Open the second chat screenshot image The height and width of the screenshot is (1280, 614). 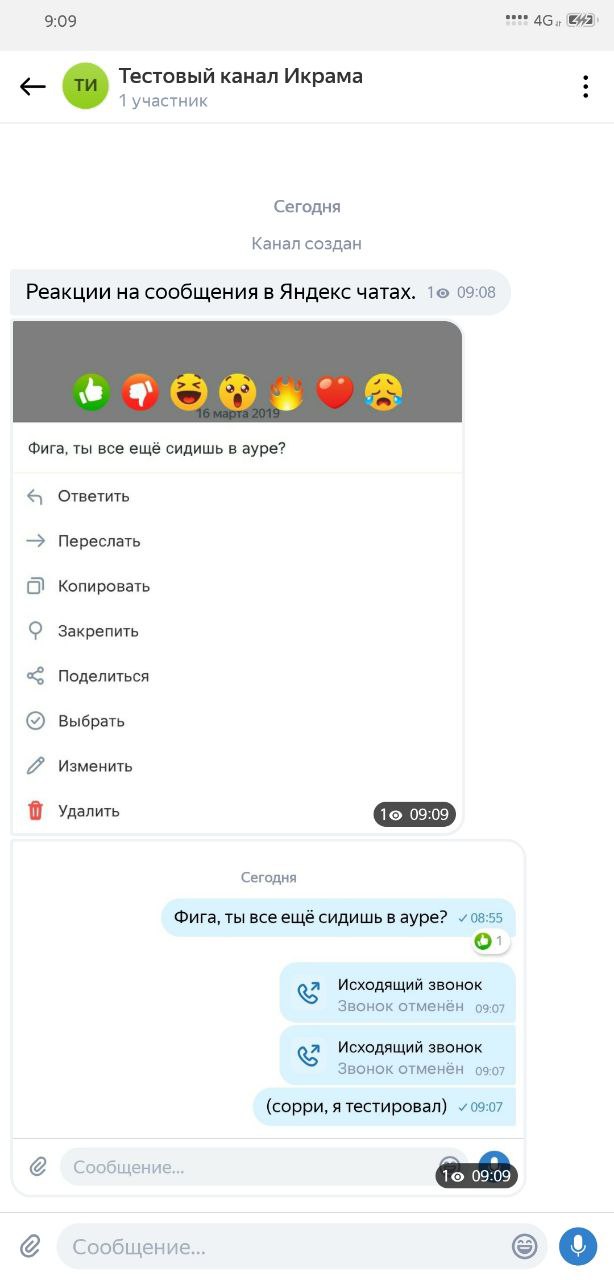click(268, 1018)
